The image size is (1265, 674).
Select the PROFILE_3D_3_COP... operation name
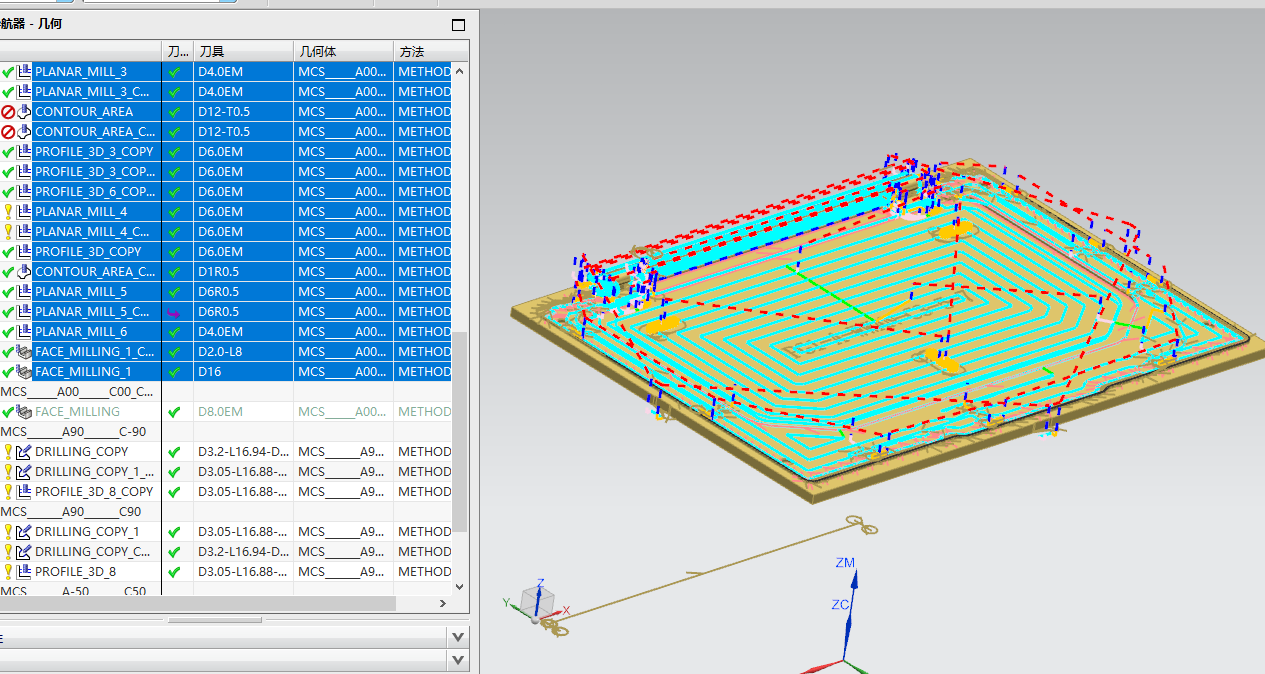pyautogui.click(x=95, y=172)
